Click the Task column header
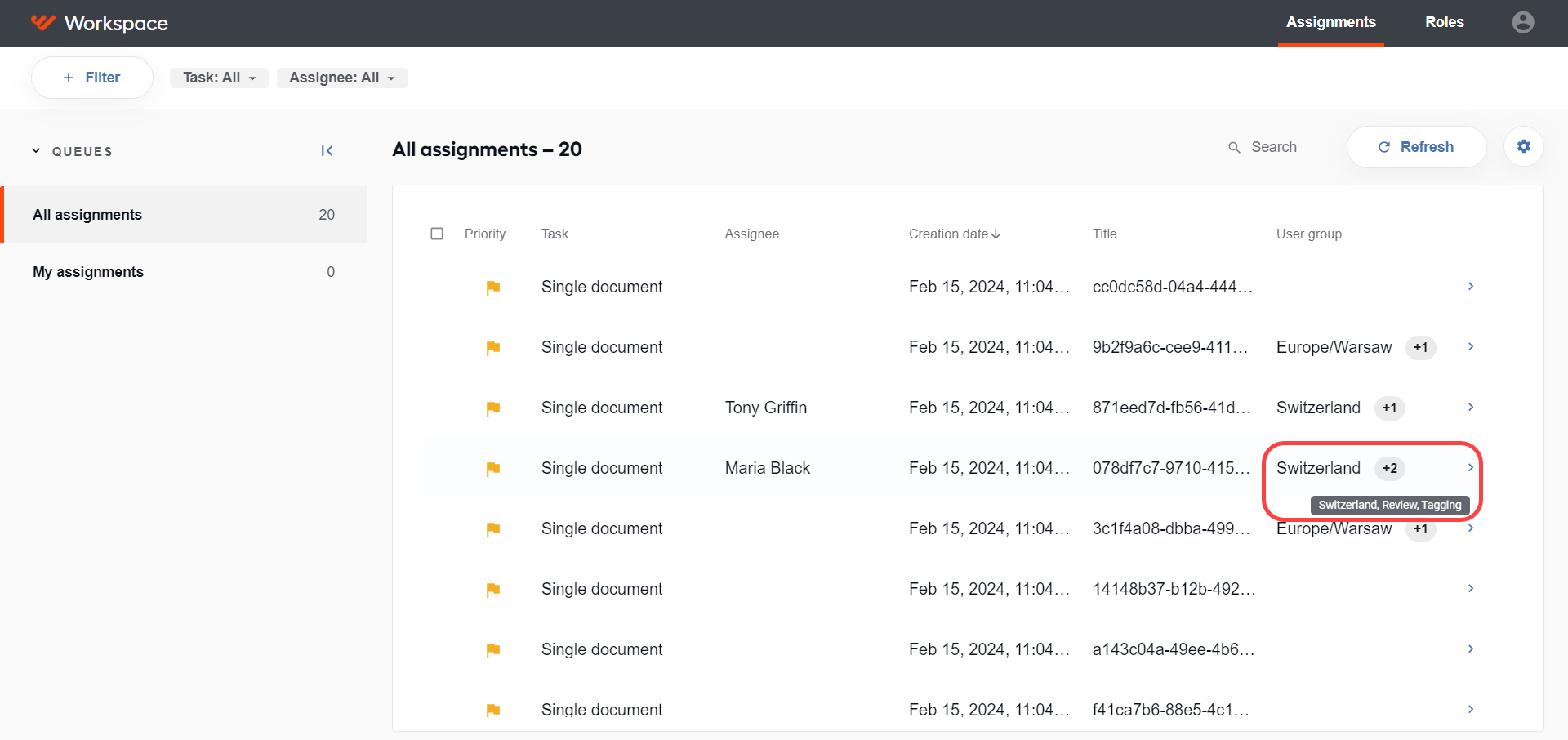This screenshot has width=1568, height=740. 555,234
